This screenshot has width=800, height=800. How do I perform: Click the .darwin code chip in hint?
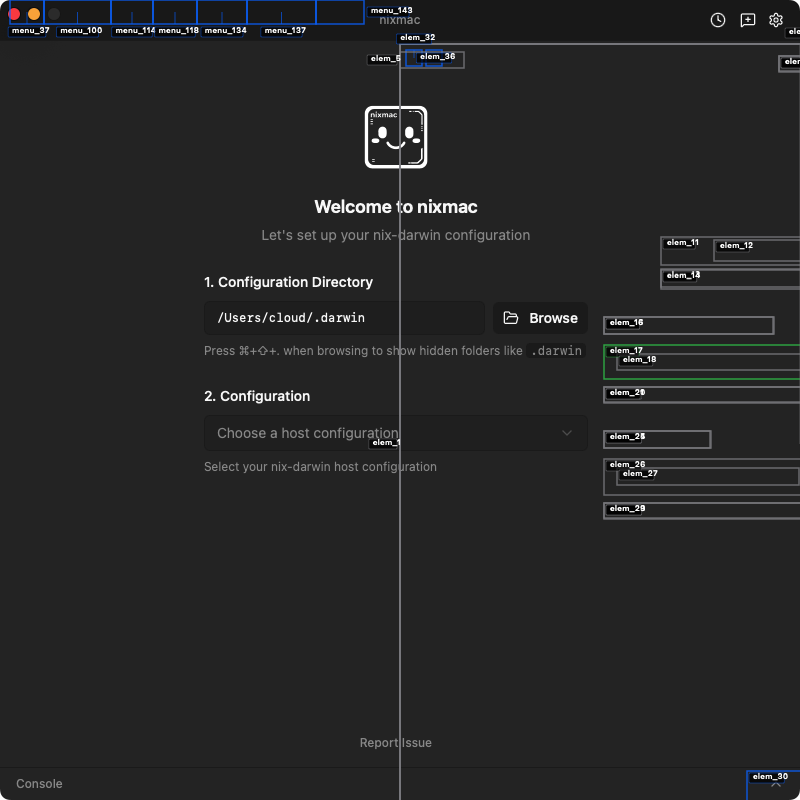pos(556,351)
